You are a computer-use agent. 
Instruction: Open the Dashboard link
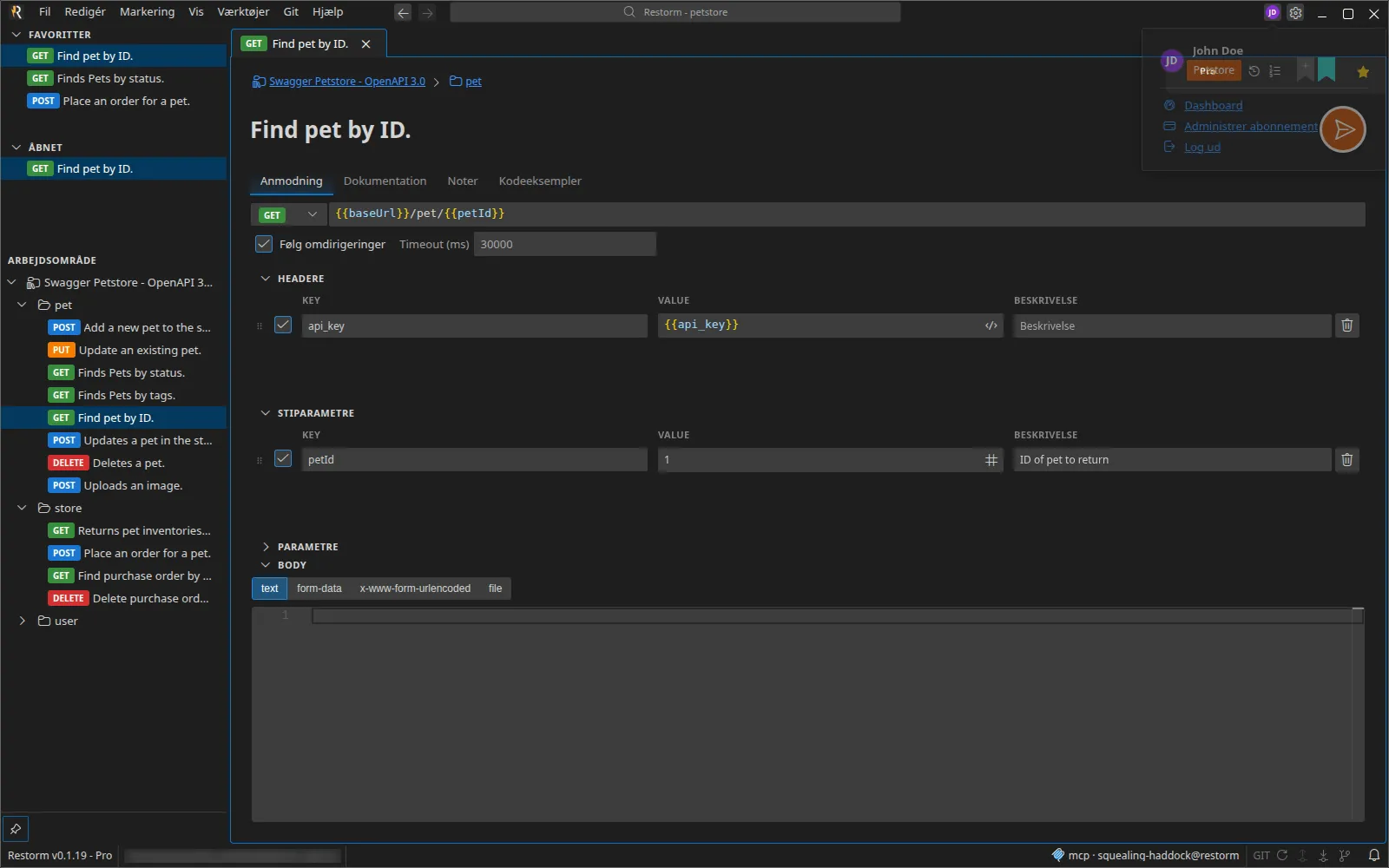tap(1213, 106)
